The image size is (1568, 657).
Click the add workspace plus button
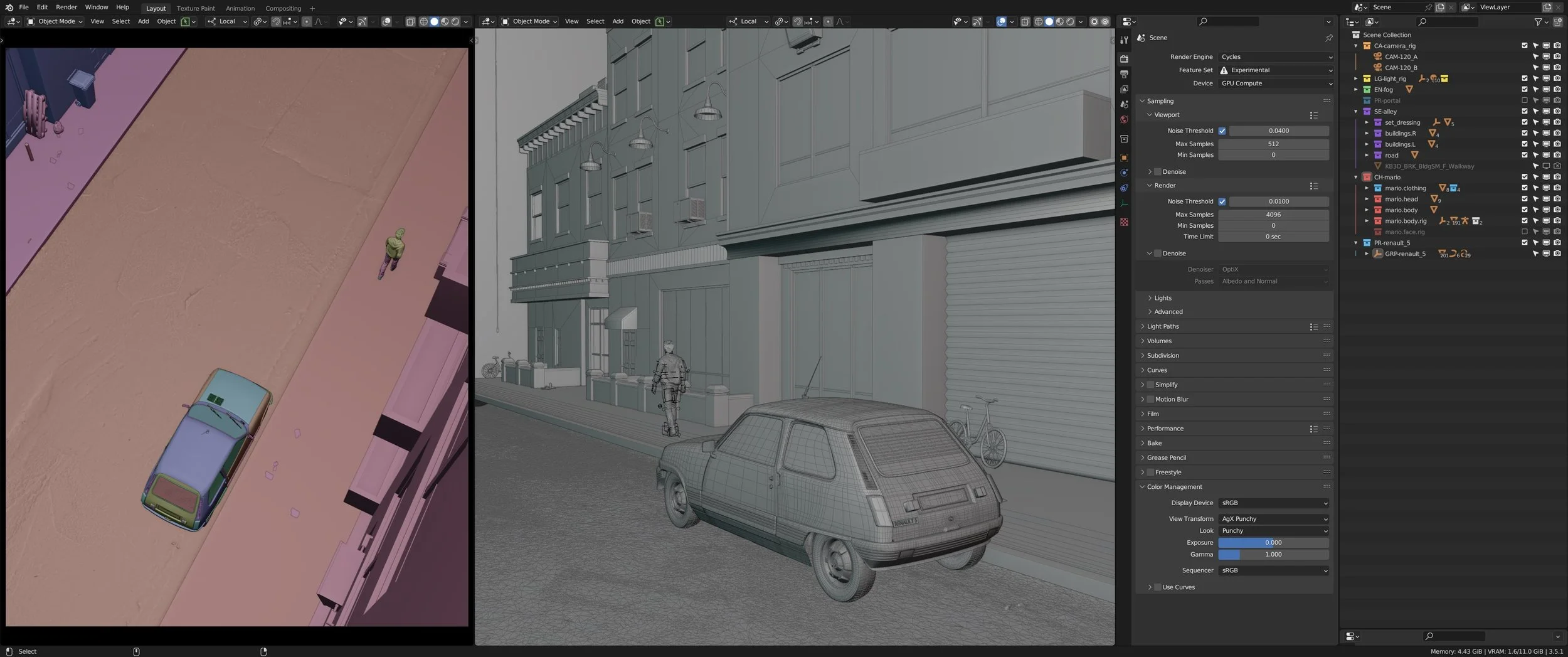pos(312,8)
